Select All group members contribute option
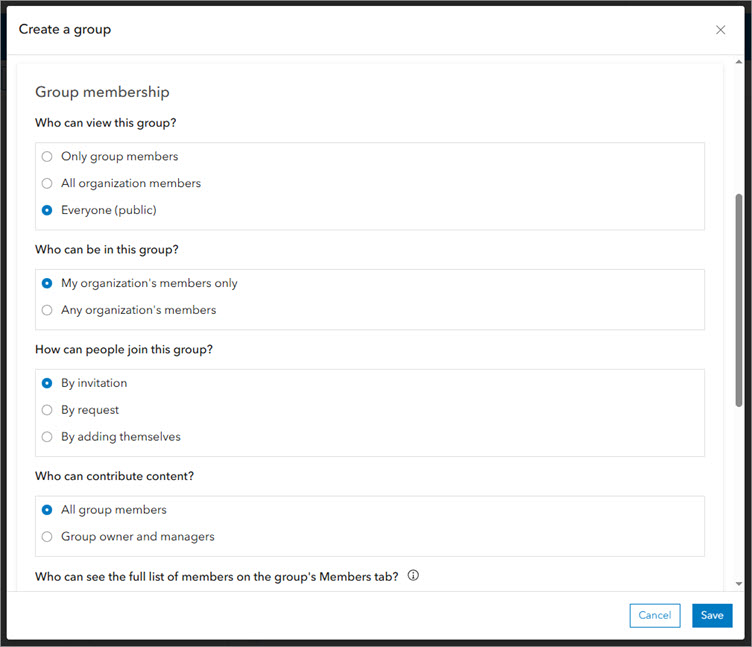 click(47, 511)
